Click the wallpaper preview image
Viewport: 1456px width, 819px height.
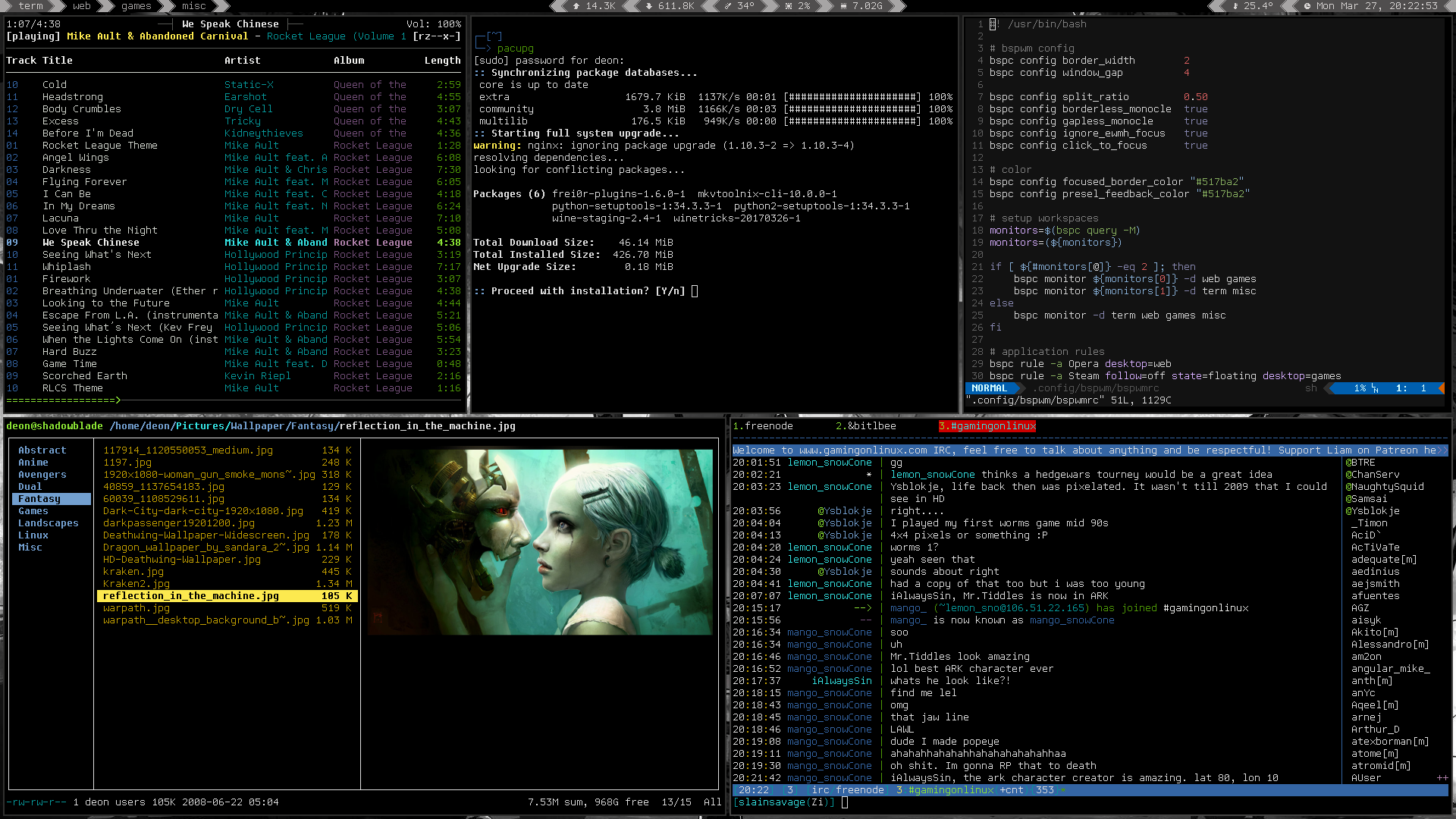(539, 541)
